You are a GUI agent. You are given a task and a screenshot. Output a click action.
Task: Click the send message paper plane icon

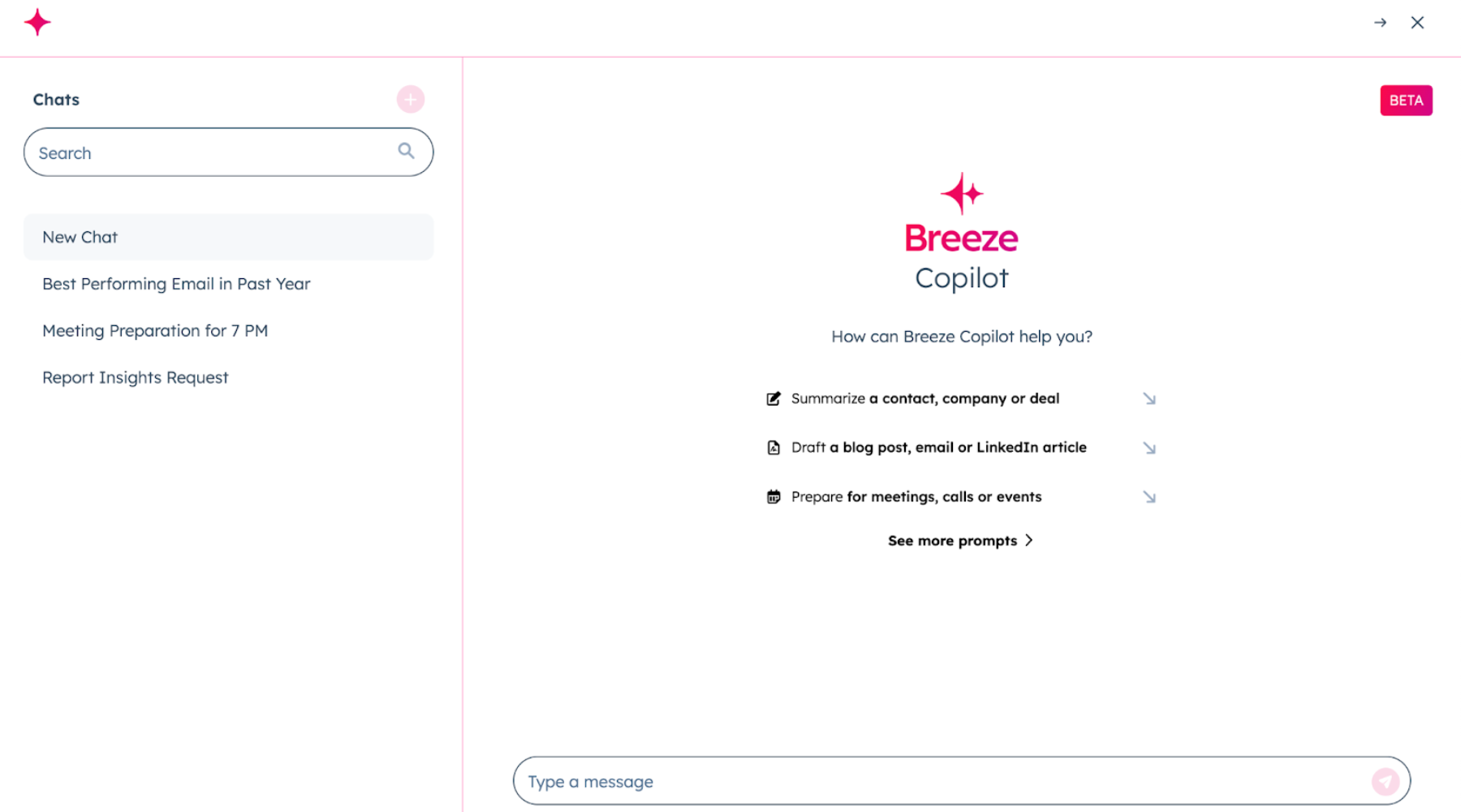(1386, 781)
